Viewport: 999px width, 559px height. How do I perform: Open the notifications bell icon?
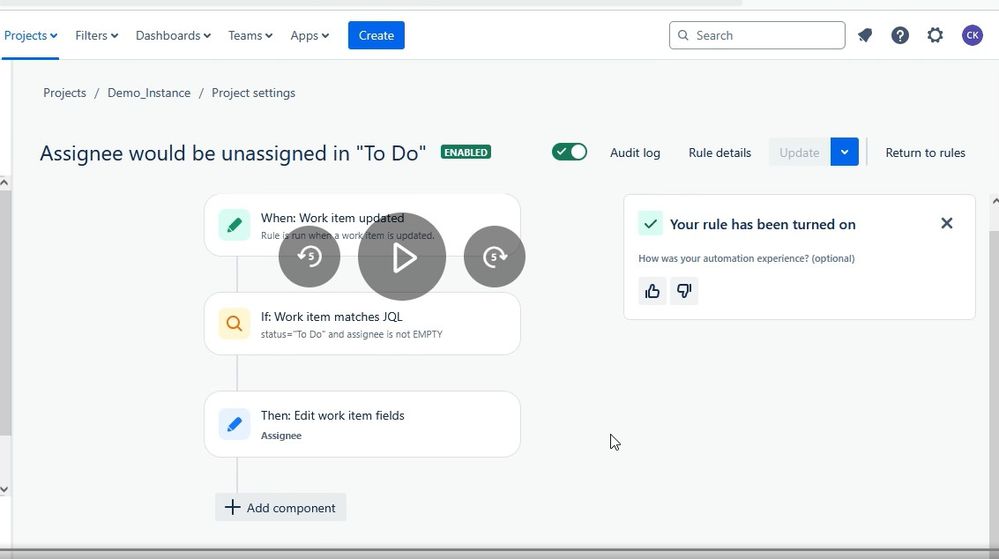point(865,36)
